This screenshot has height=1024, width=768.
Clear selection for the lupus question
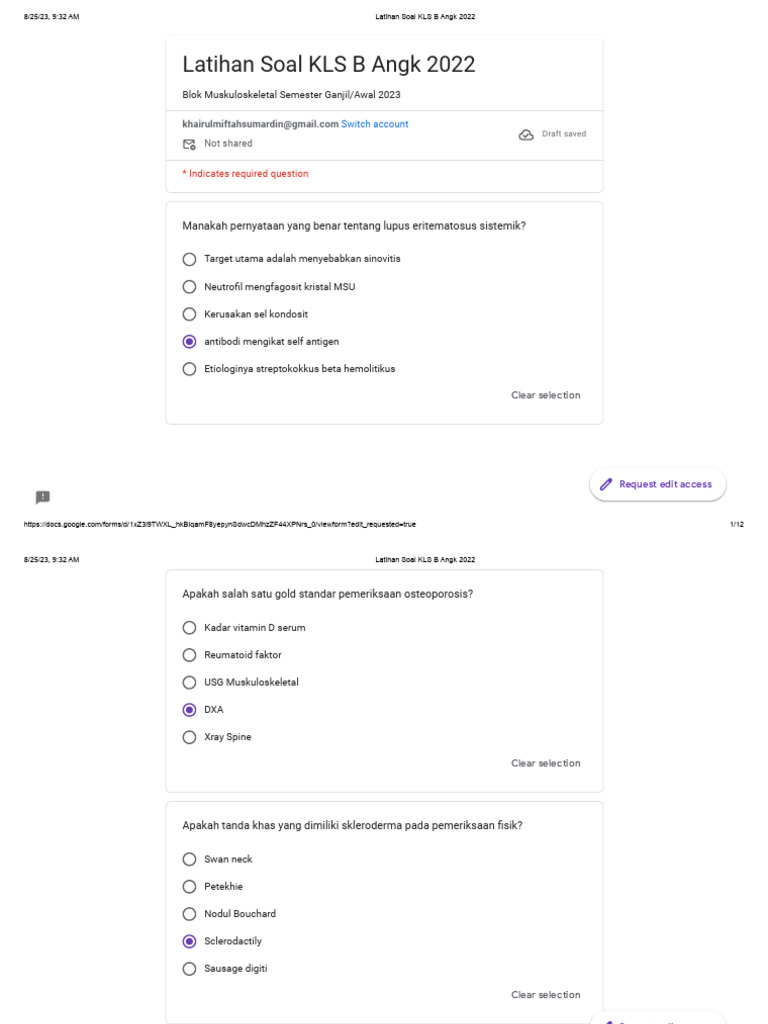click(x=545, y=395)
